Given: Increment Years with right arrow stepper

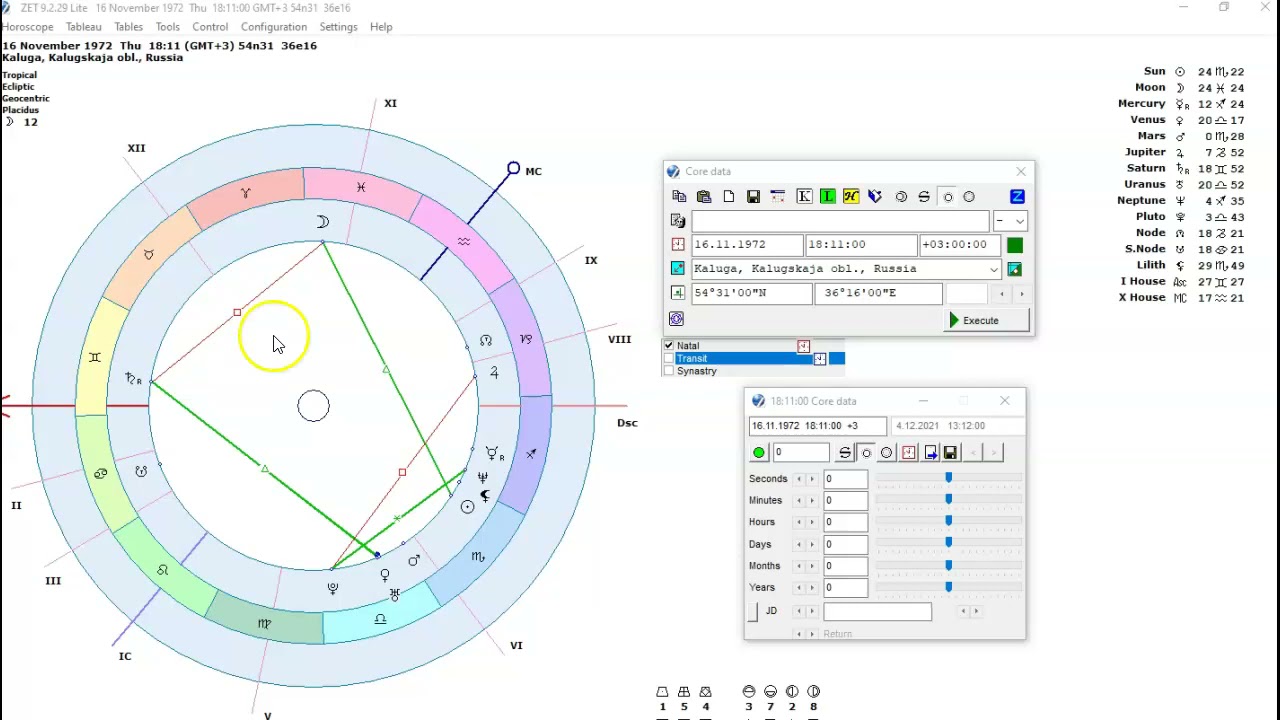Looking at the screenshot, I should 811,588.
